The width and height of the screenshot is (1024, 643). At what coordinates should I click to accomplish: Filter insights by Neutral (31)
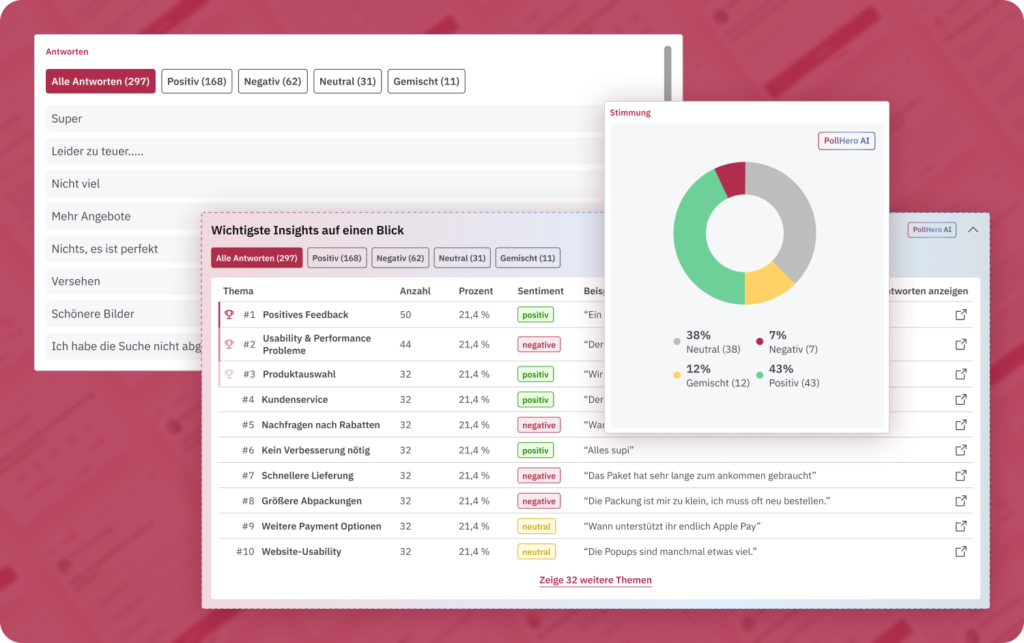462,258
